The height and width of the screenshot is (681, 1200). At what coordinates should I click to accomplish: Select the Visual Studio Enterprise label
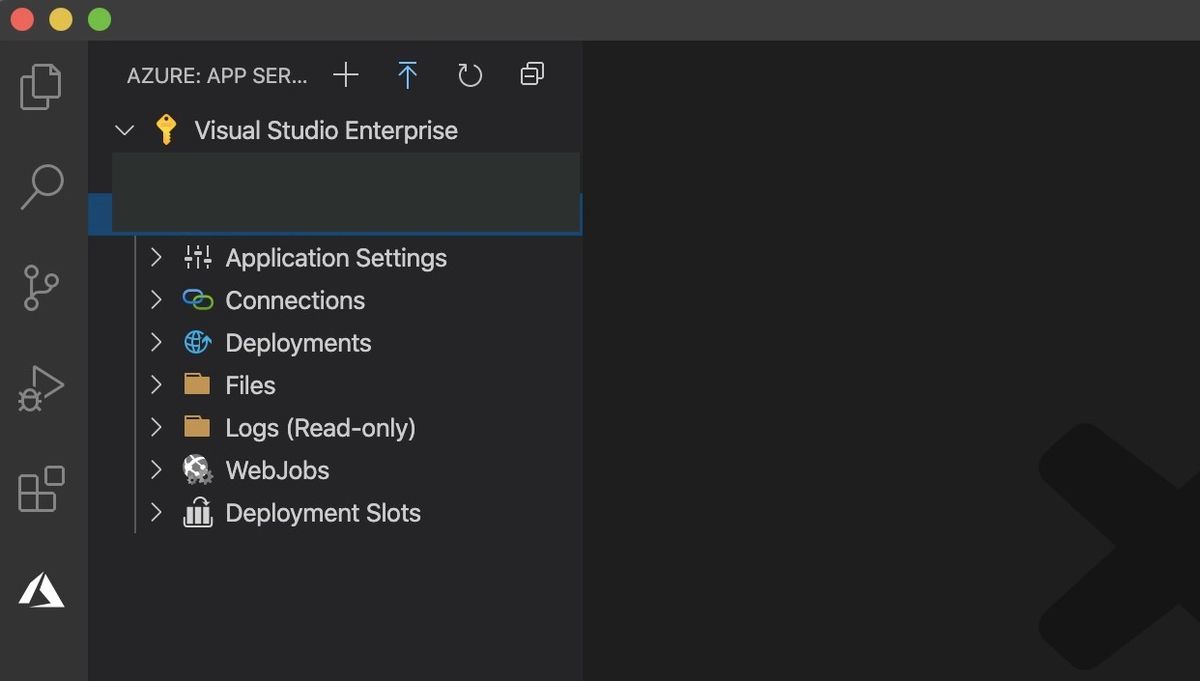(326, 130)
